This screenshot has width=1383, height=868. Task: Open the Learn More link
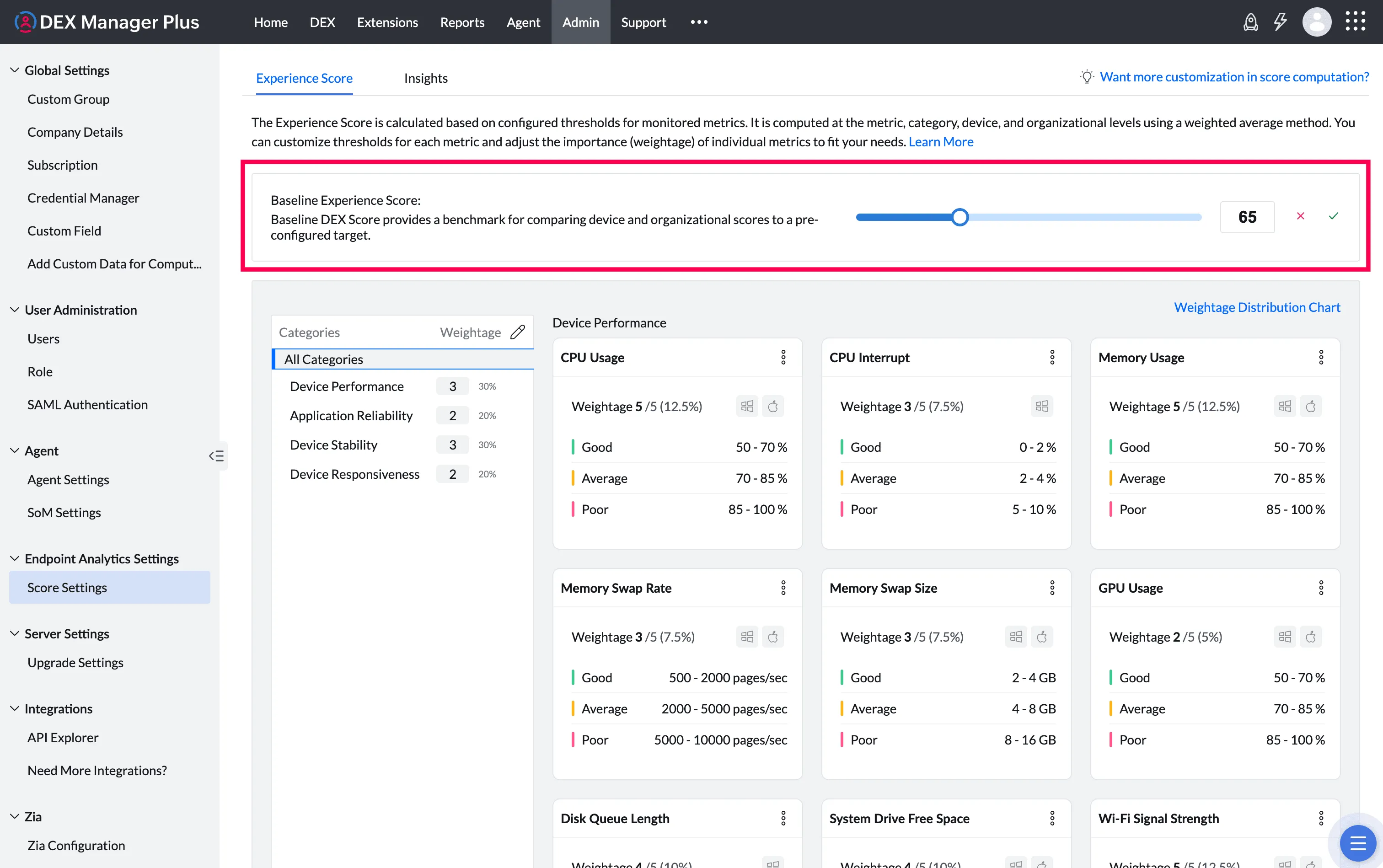tap(941, 142)
